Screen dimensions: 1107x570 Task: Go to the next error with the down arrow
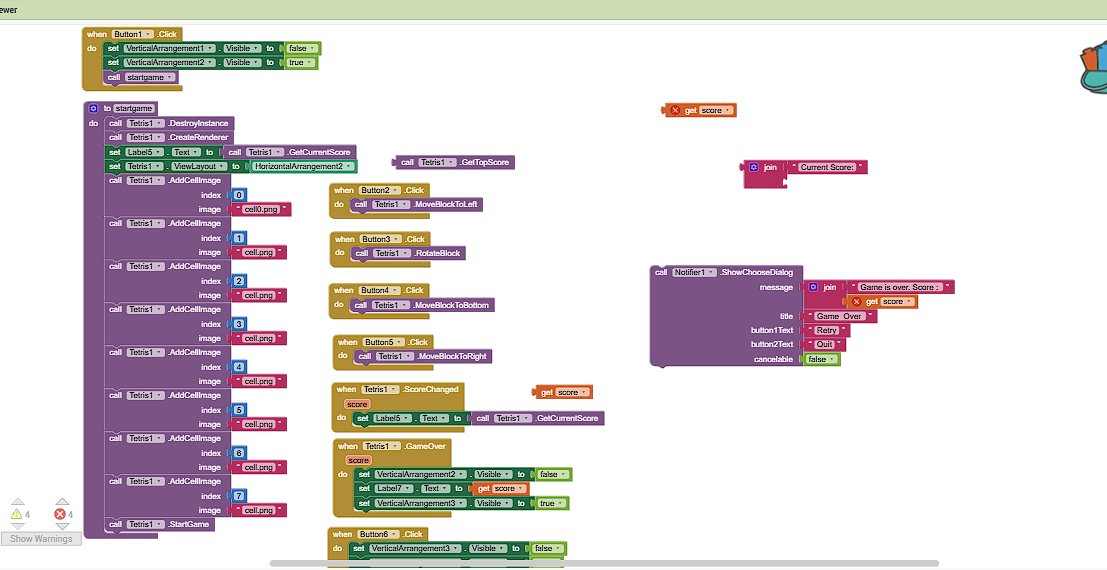tap(62, 527)
